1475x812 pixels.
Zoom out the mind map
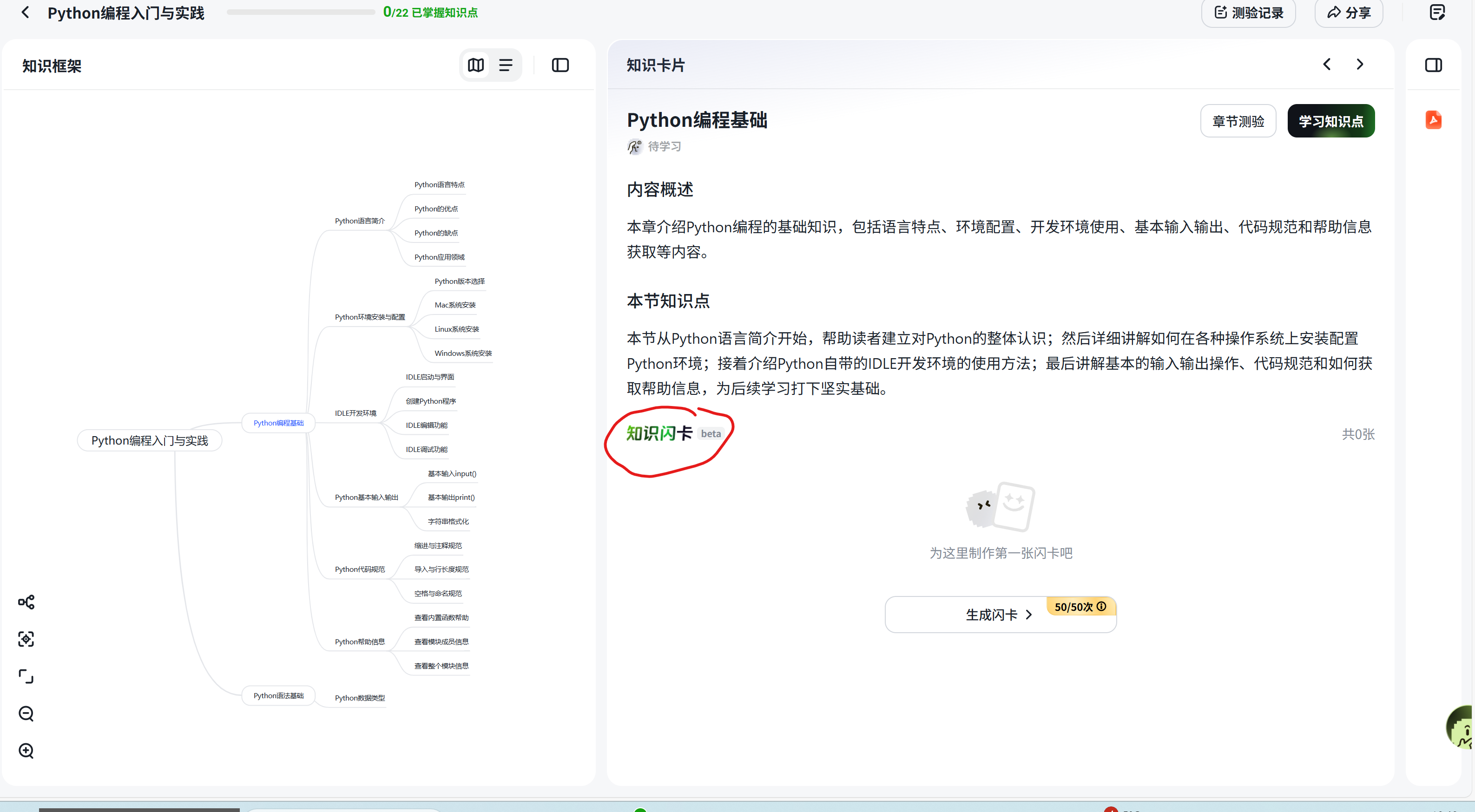[26, 714]
